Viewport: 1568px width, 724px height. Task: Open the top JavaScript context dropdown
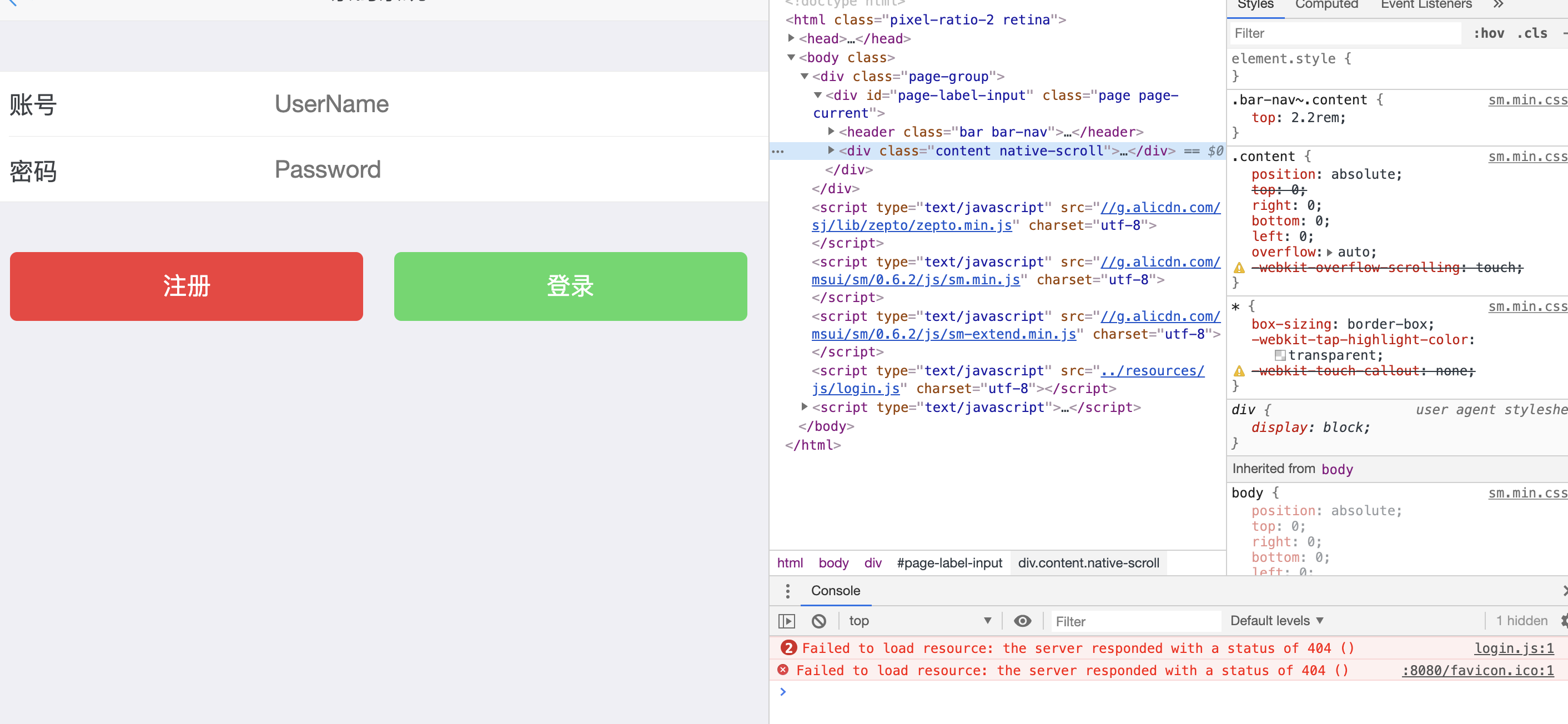(x=919, y=621)
